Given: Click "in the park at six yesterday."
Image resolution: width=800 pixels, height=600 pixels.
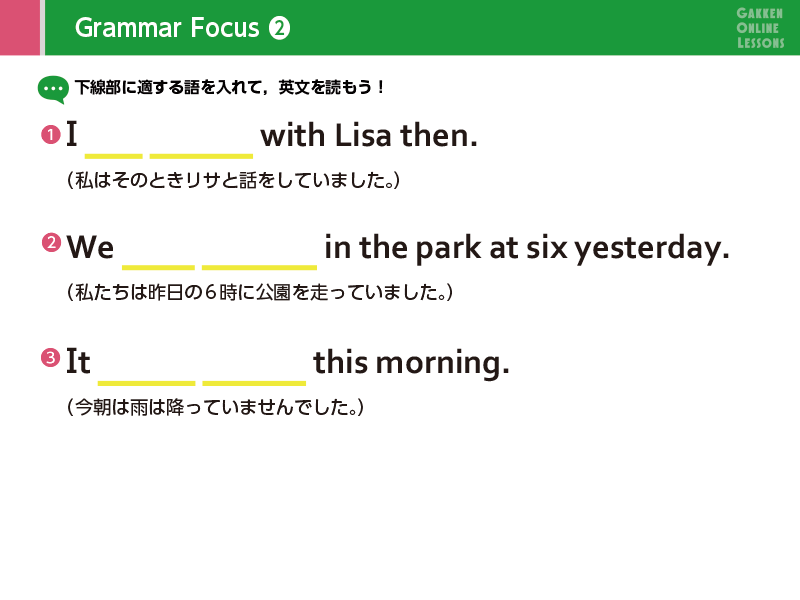Looking at the screenshot, I should (x=527, y=248).
